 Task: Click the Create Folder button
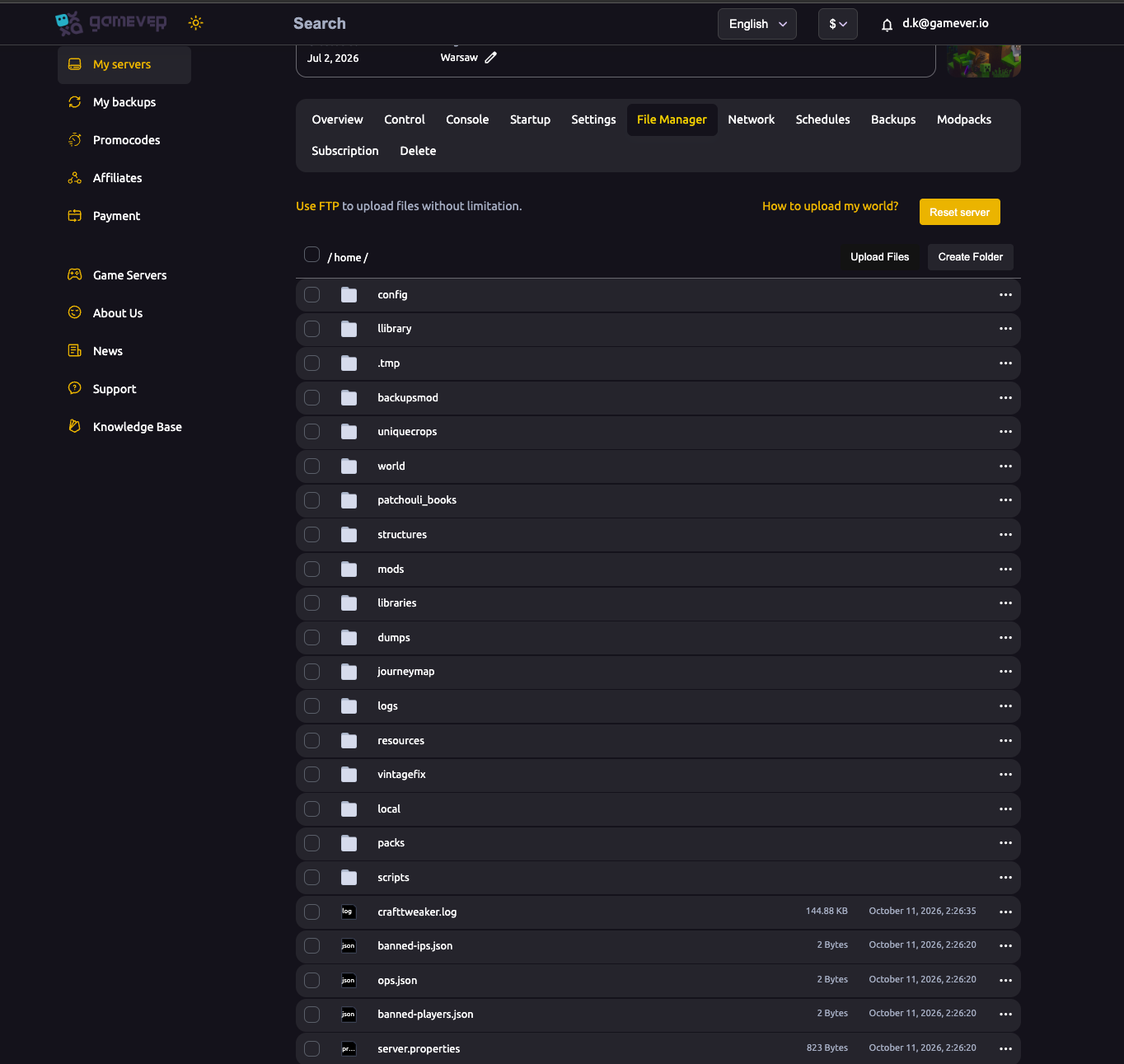[971, 257]
